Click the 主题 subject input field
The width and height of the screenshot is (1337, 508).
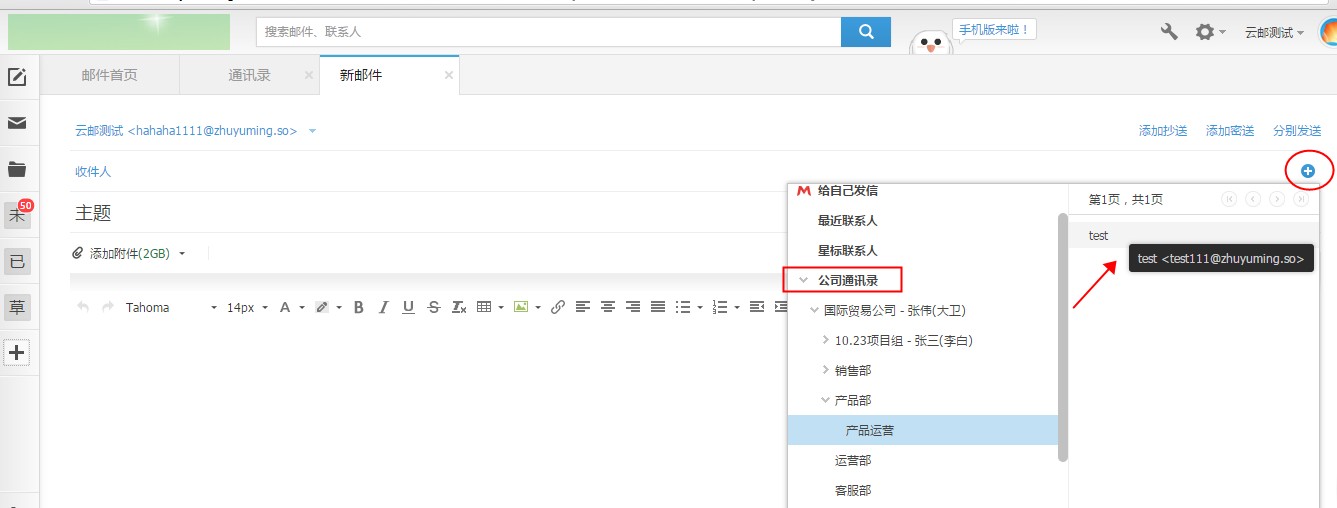400,213
